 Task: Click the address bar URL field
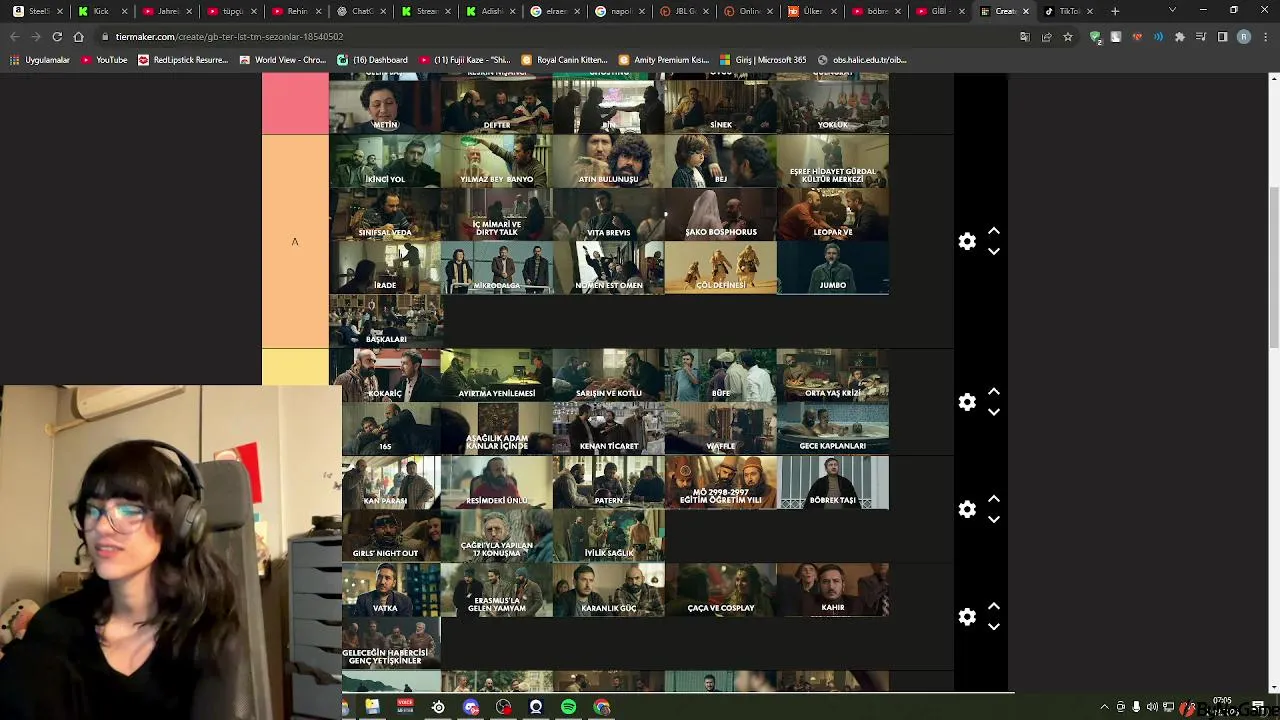tap(560, 37)
